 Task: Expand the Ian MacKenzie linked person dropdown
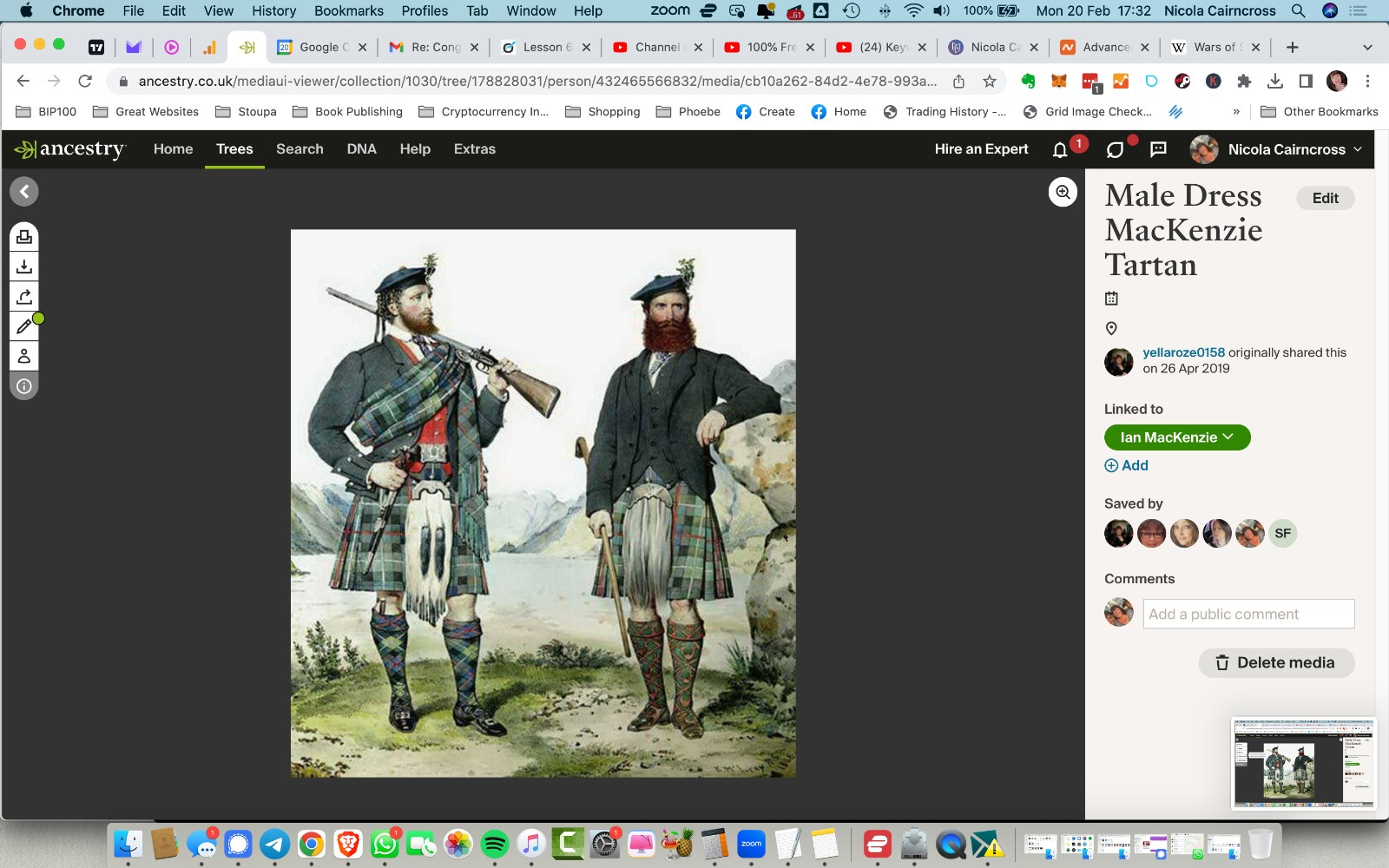pos(1176,437)
